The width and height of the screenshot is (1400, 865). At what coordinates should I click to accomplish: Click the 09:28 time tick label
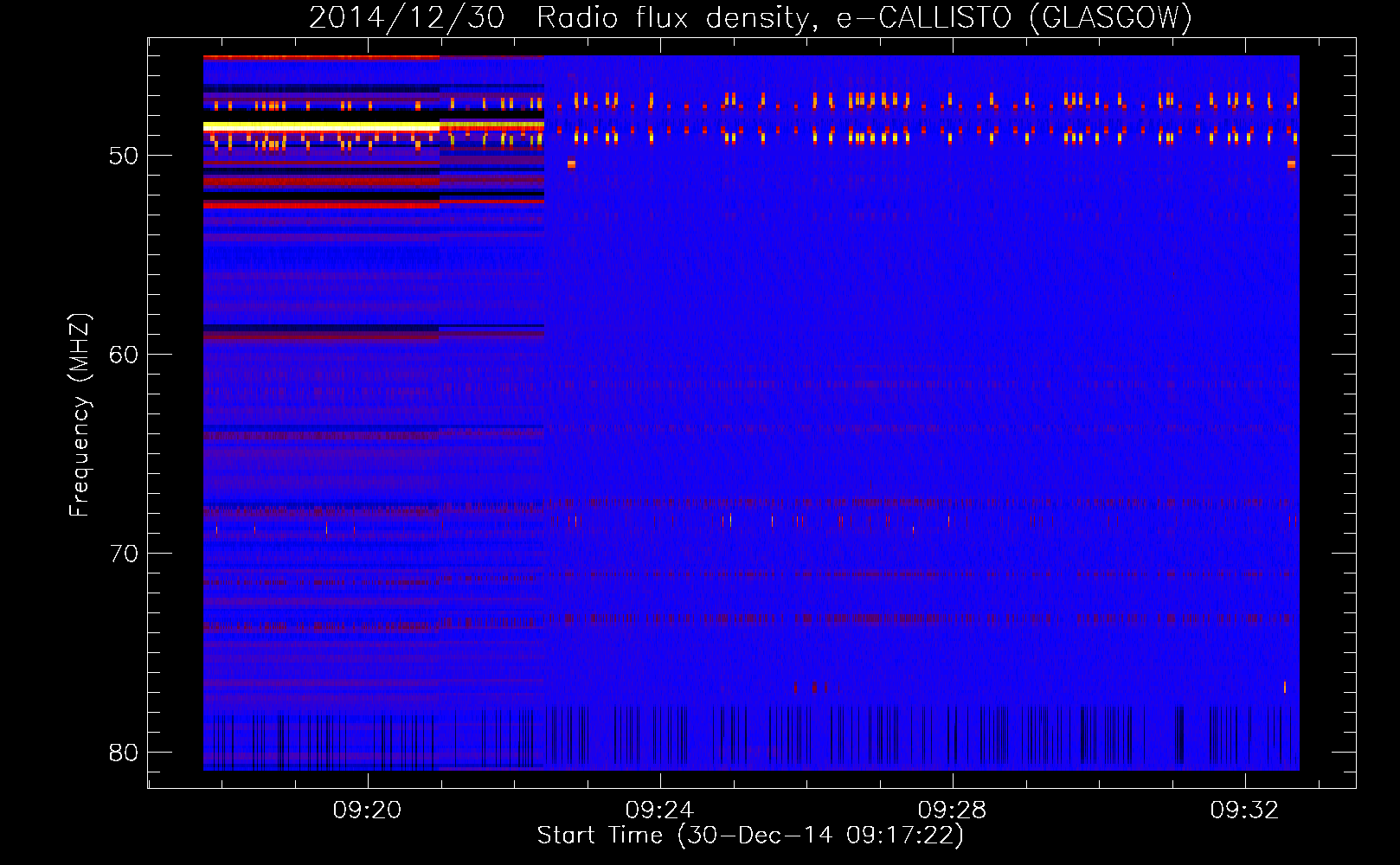pos(953,811)
